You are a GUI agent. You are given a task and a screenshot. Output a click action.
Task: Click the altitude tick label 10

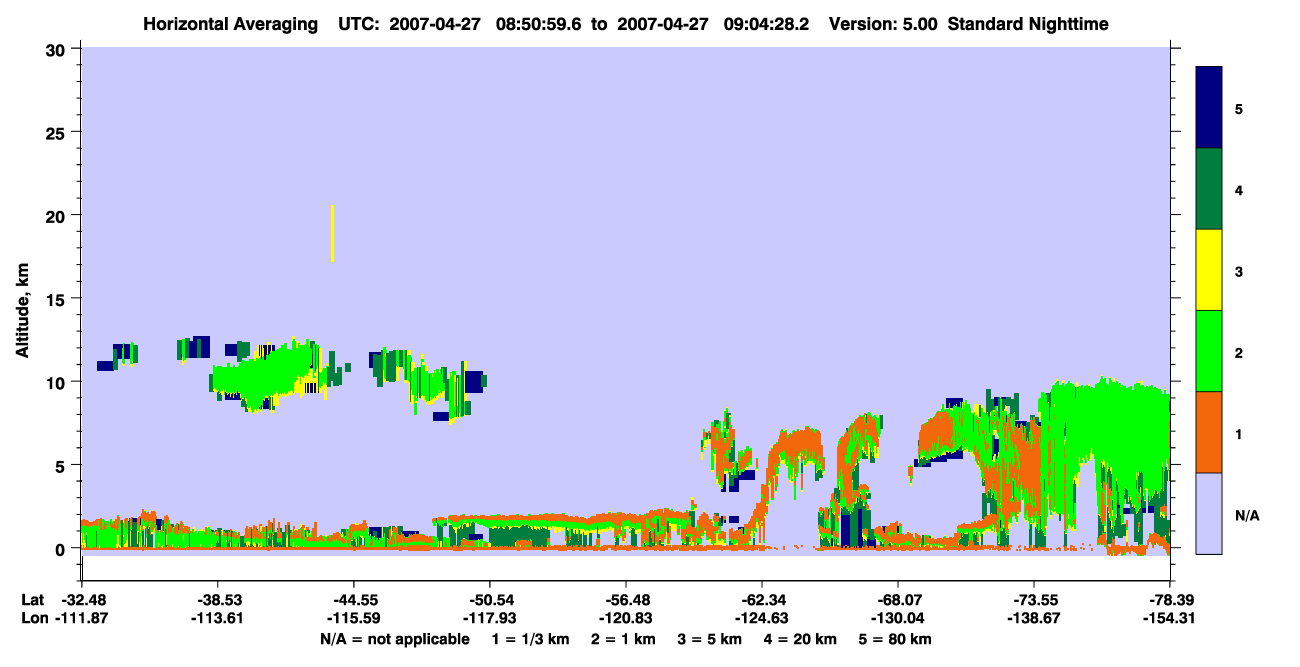[x=58, y=382]
